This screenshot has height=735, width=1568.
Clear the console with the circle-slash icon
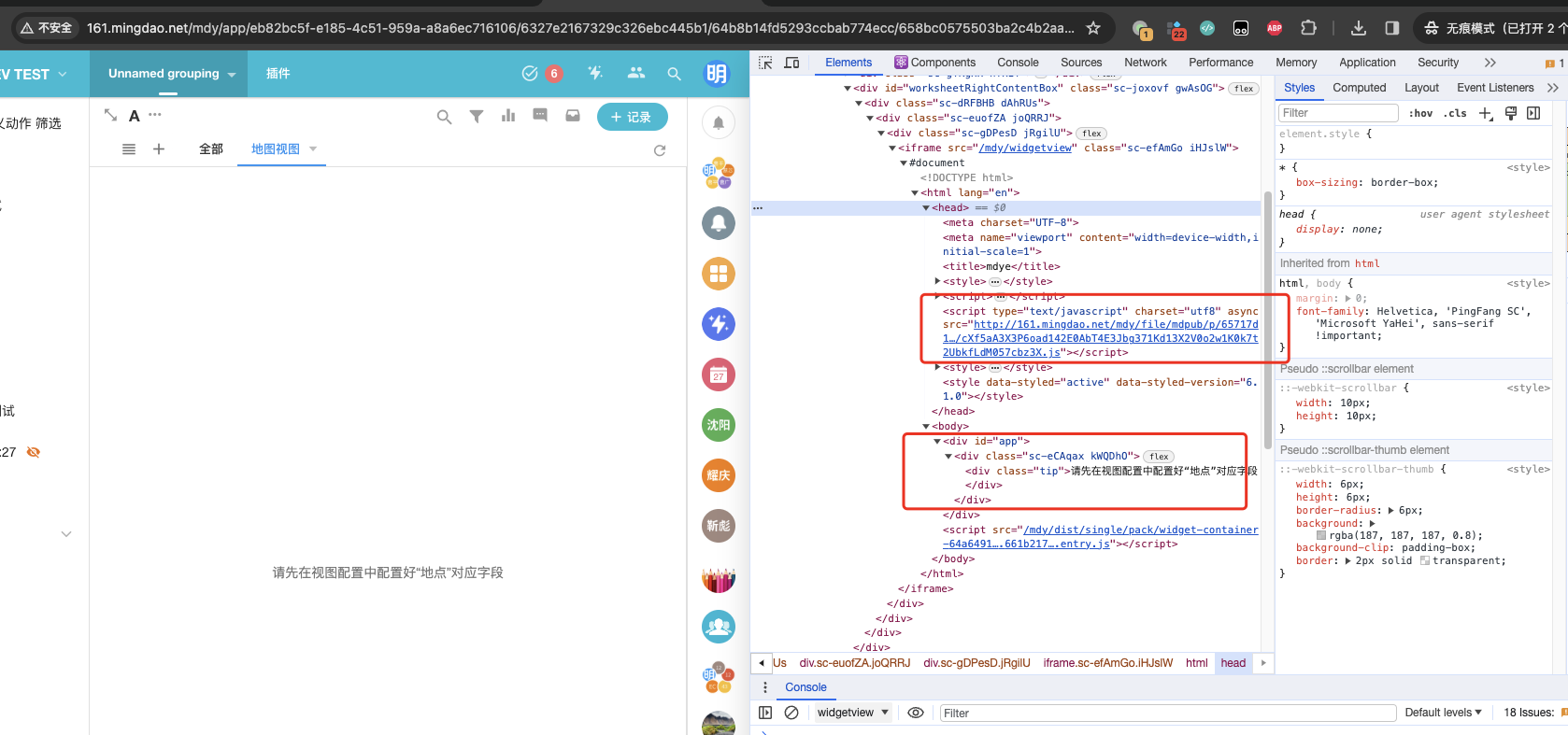pyautogui.click(x=791, y=713)
